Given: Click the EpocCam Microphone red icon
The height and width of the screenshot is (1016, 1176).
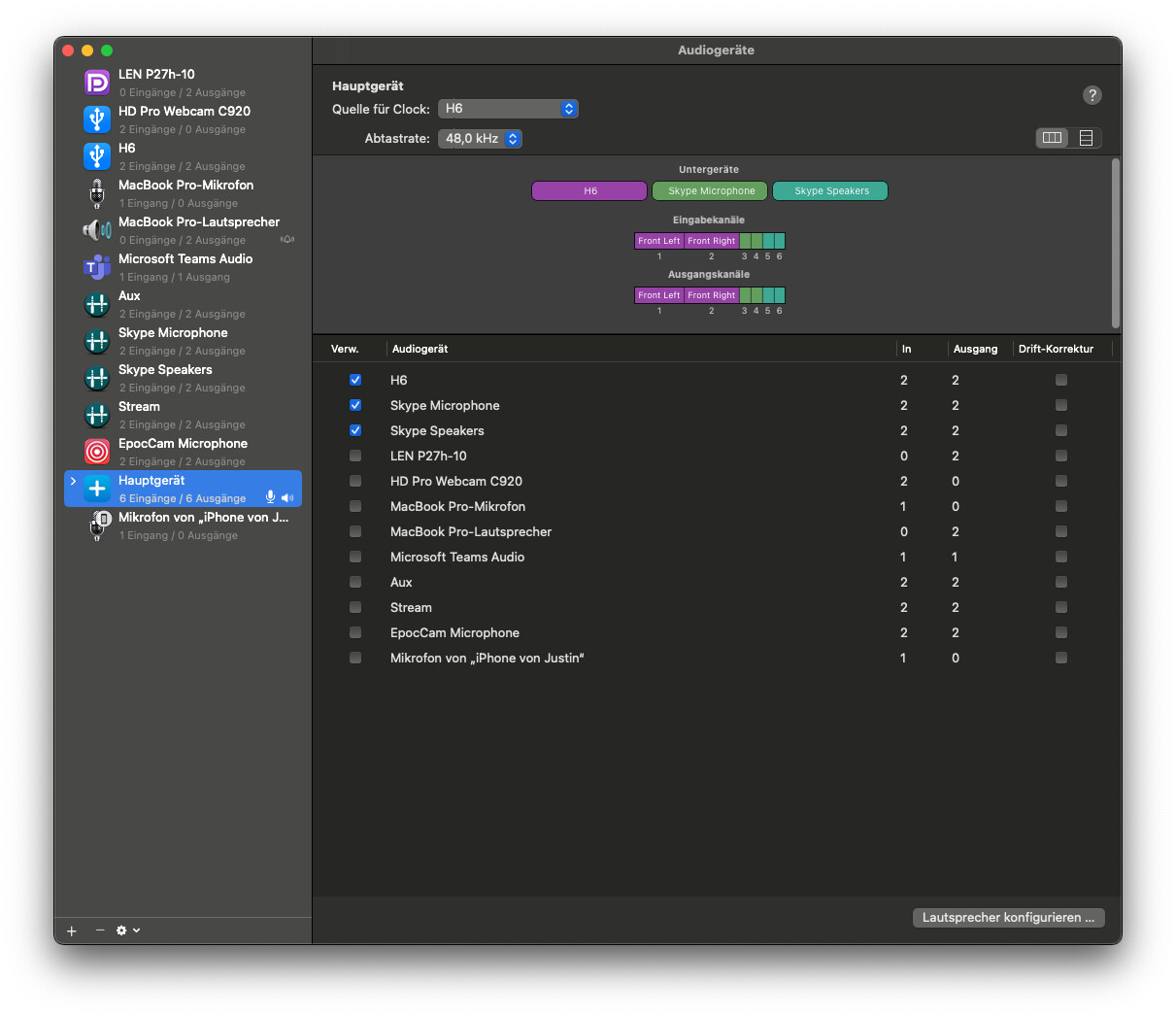Looking at the screenshot, I should click(x=97, y=452).
